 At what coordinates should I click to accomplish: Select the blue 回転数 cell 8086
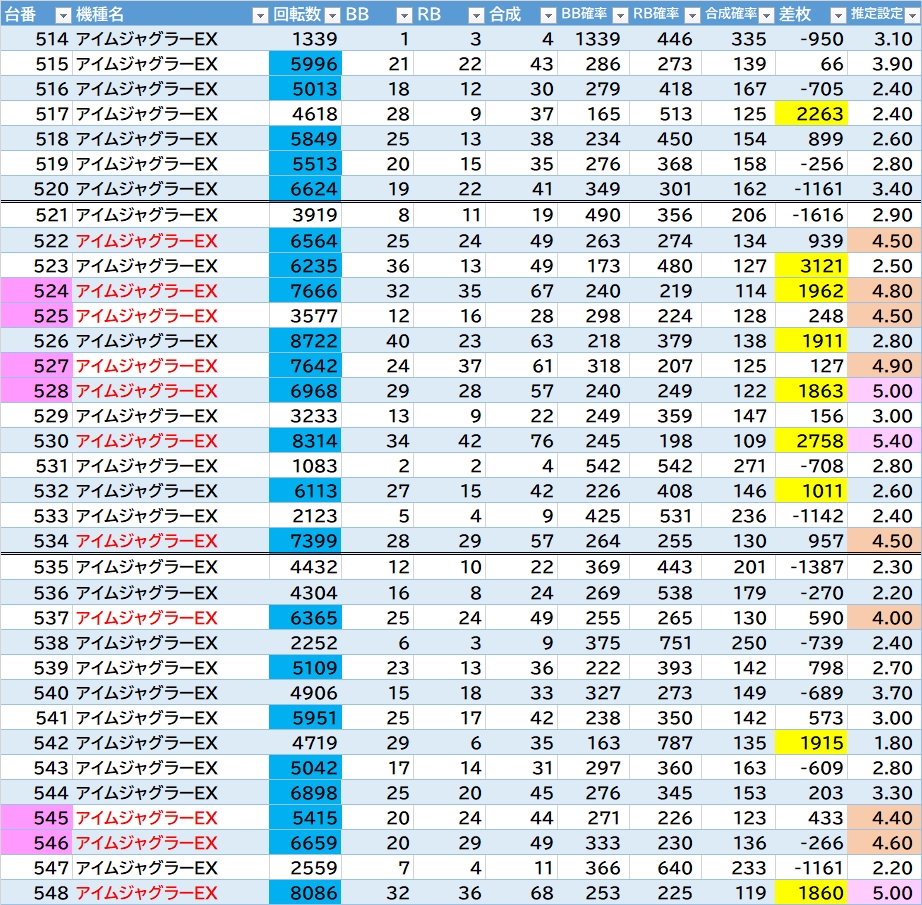click(x=305, y=893)
